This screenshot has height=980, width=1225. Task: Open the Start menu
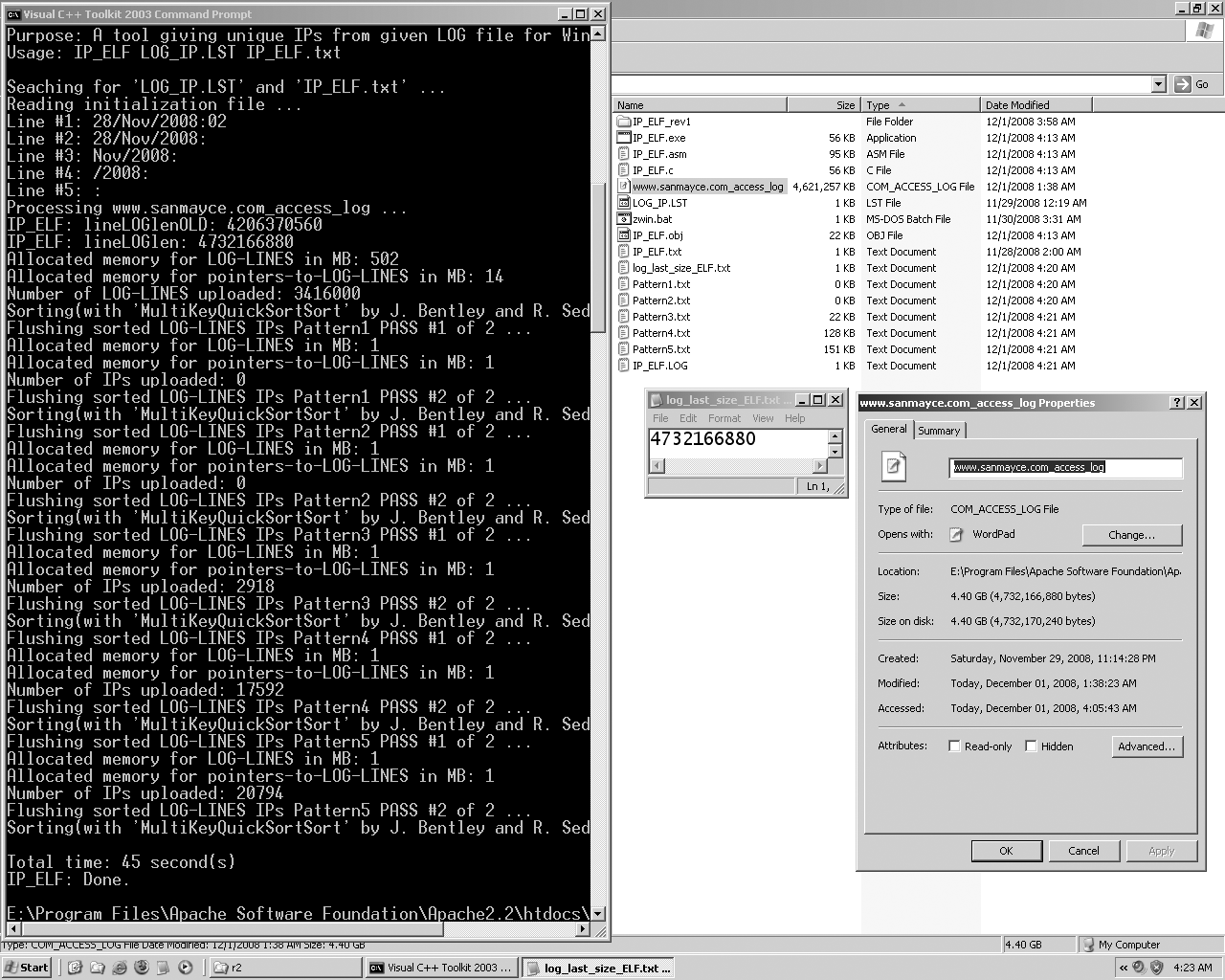point(27,968)
